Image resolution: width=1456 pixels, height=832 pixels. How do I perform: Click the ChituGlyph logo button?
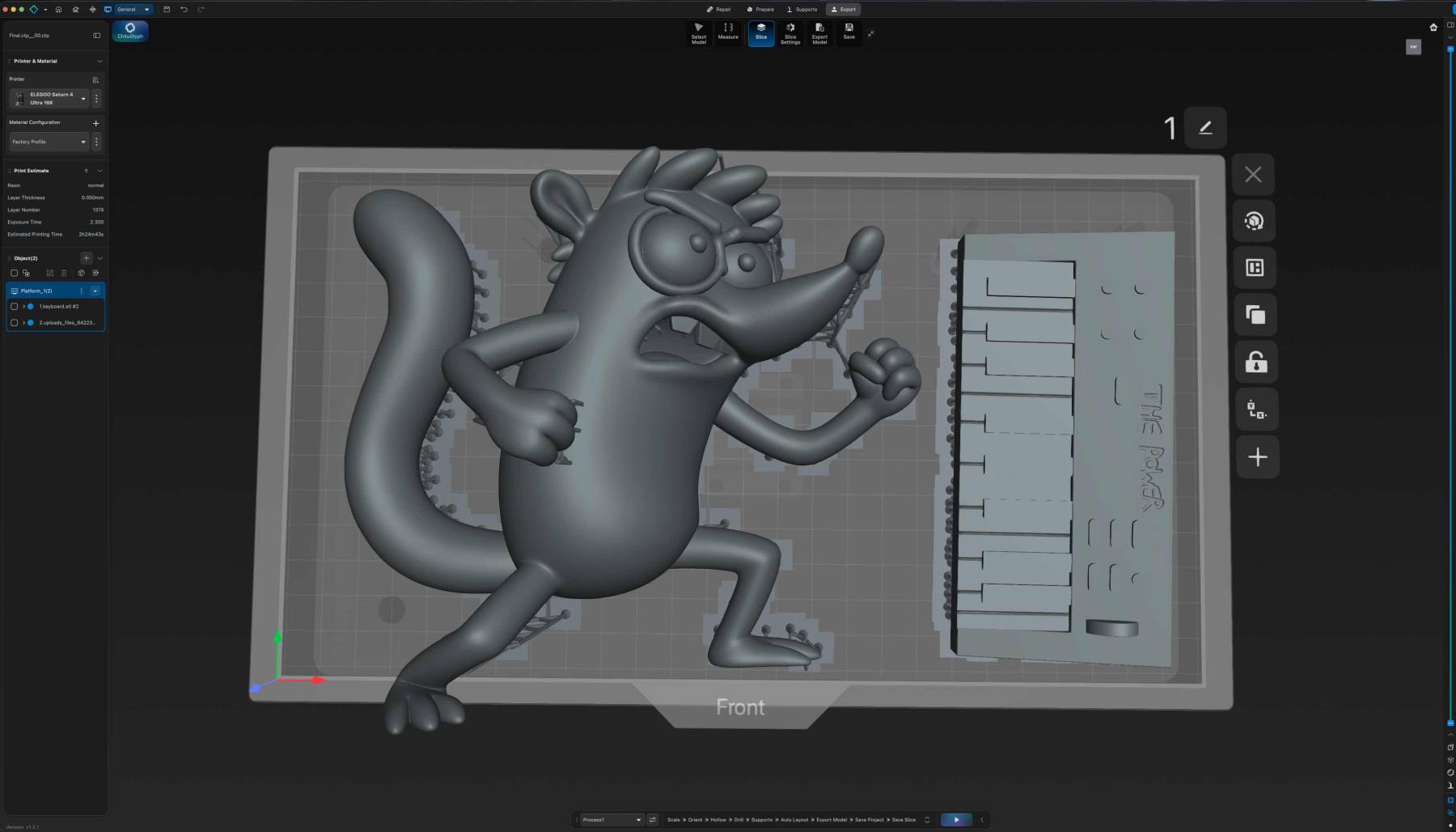(x=130, y=31)
